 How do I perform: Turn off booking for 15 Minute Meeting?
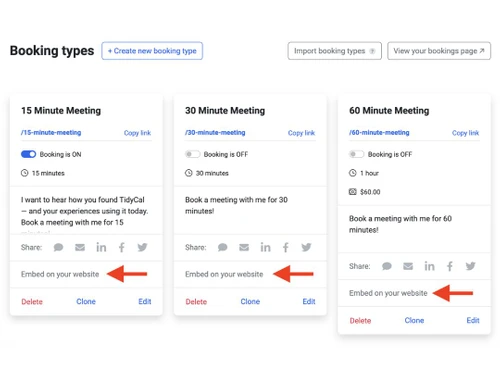coord(28,154)
